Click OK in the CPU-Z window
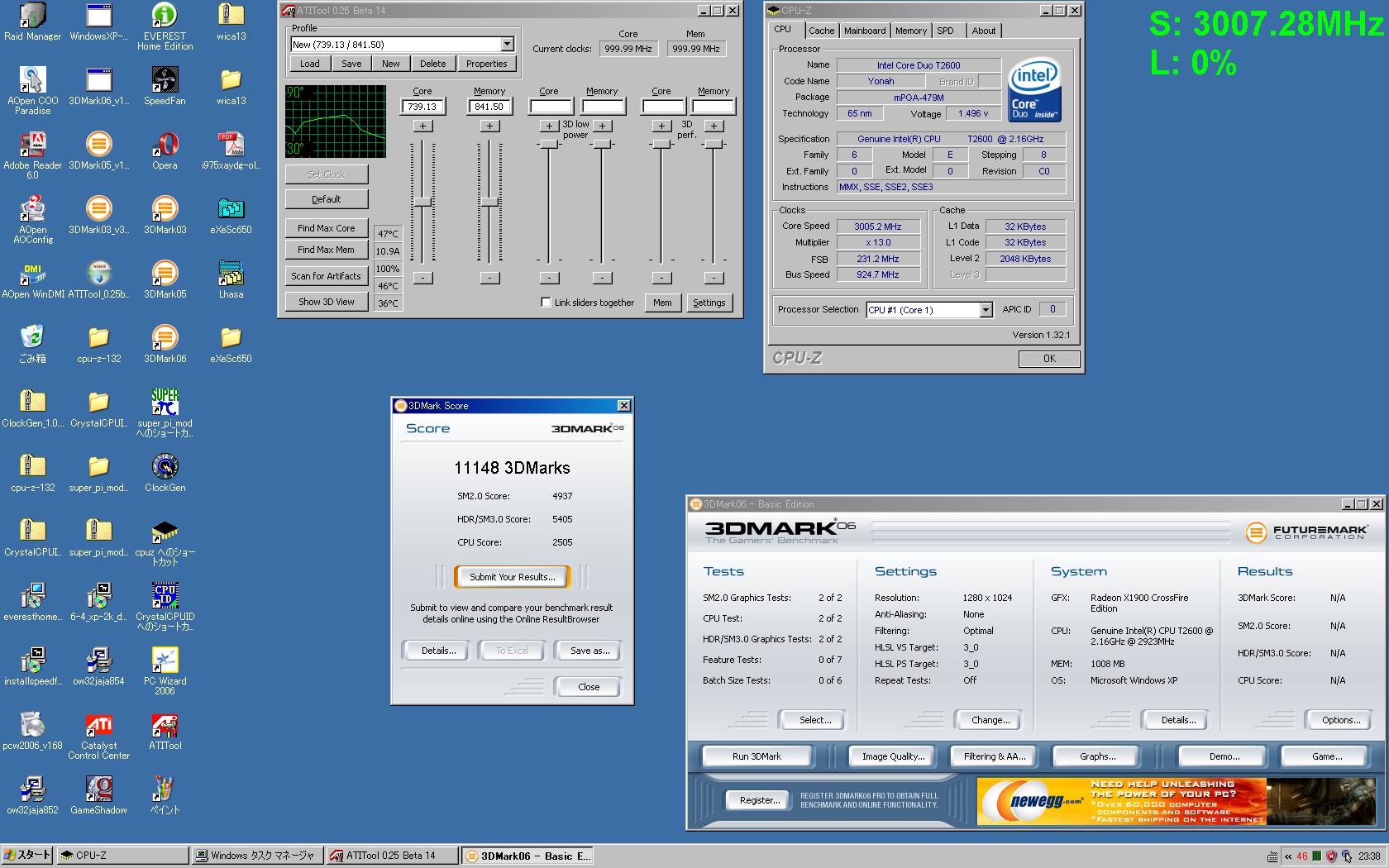 pos(1049,359)
